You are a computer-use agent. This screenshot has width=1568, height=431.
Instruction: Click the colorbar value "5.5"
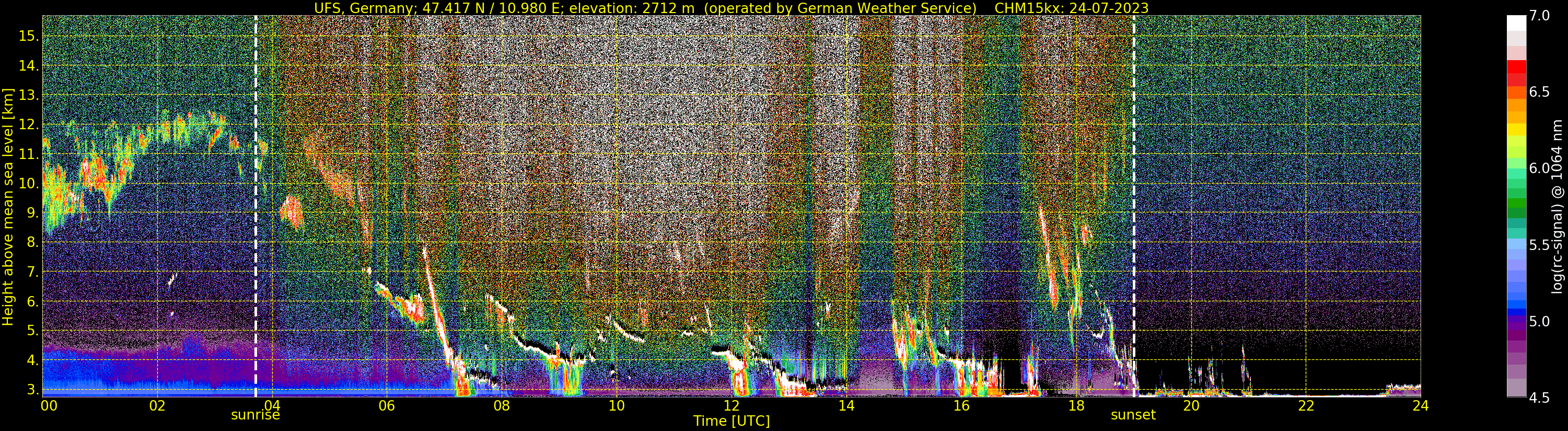1539,244
